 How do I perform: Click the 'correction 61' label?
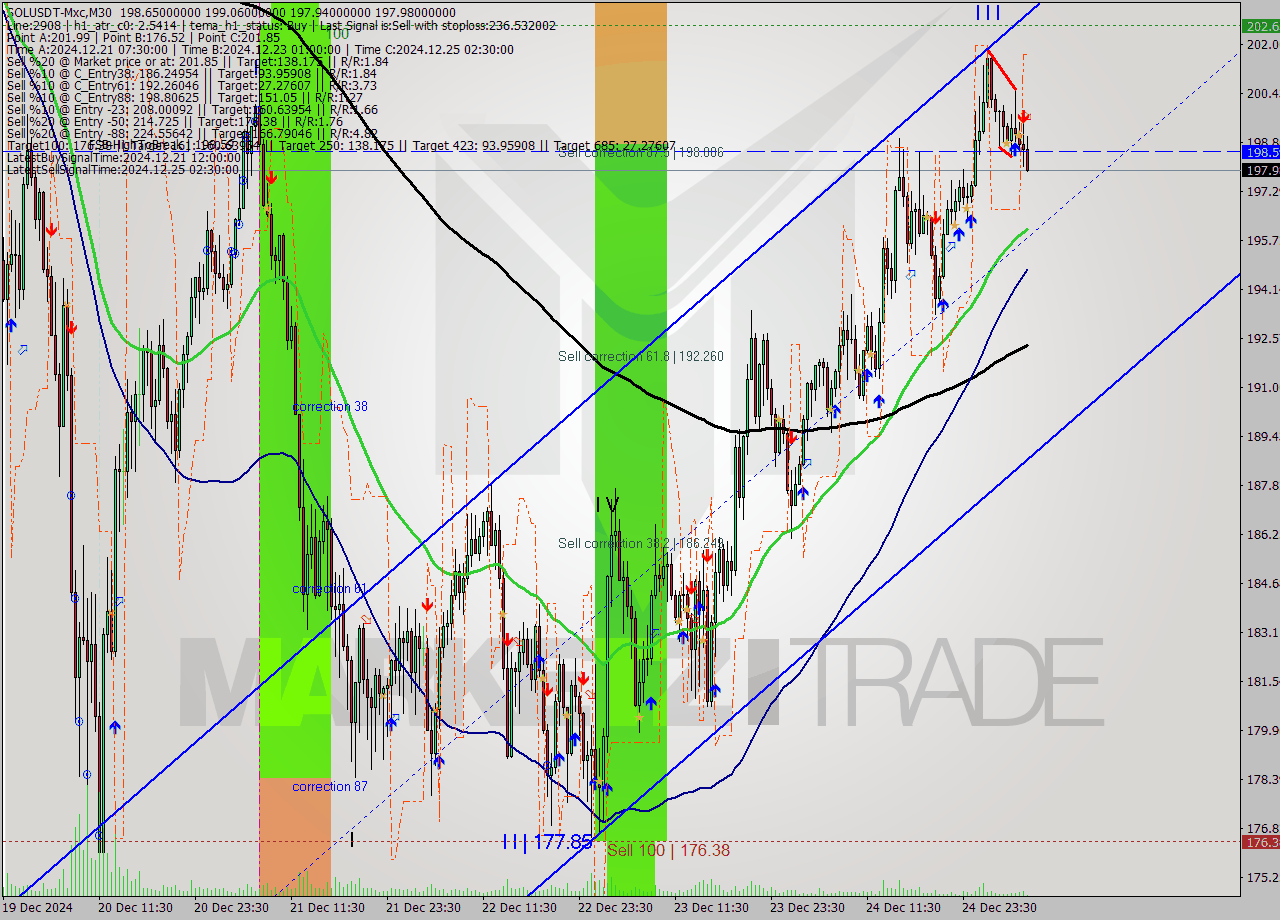(329, 589)
